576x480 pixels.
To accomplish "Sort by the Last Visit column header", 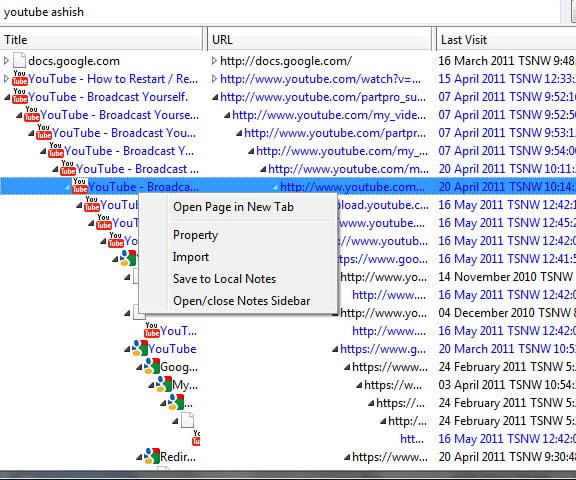I will (506, 40).
